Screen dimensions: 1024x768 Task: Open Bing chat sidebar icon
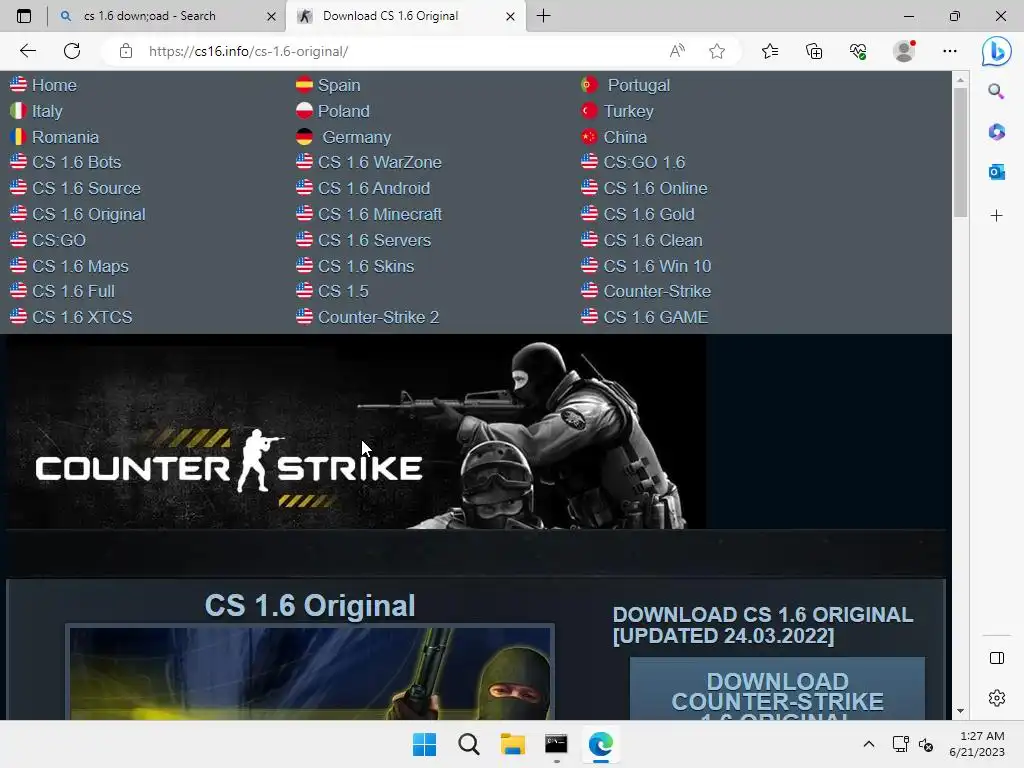[x=997, y=51]
